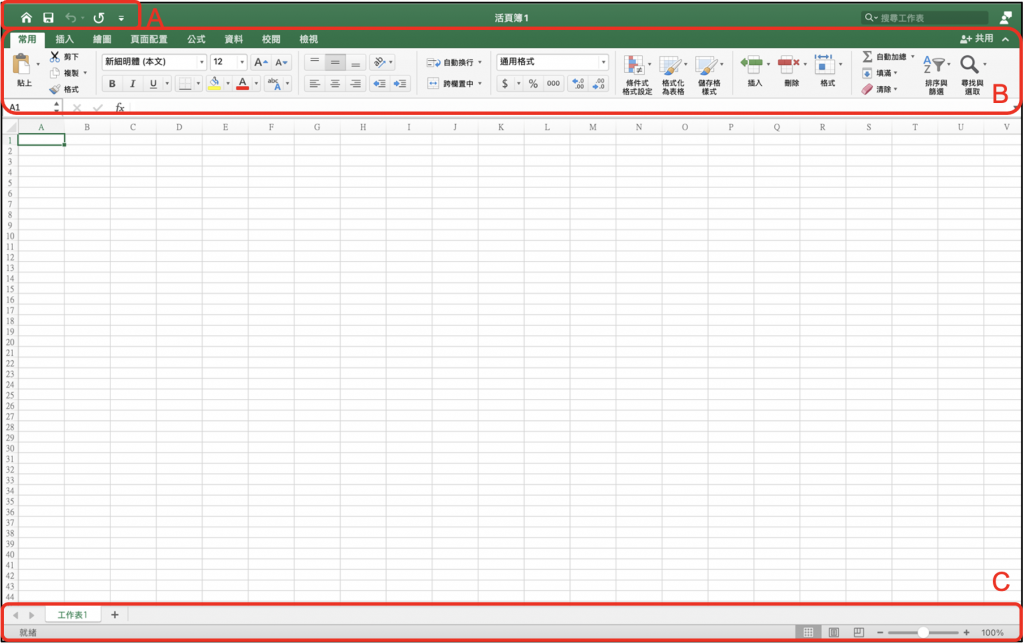Screen dimensions: 1024x643
Task: Decrease font size with smaller A
Action: 281,62
